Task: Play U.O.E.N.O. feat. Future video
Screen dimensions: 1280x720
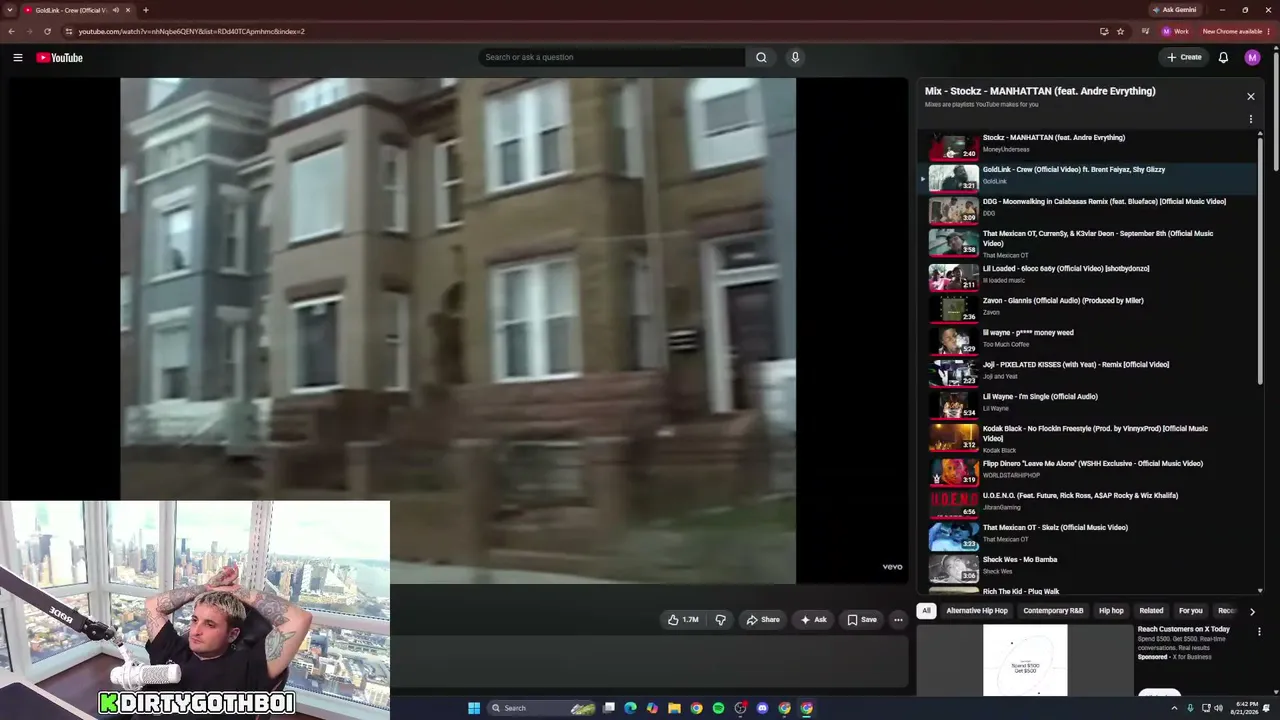Action: click(x=1088, y=503)
